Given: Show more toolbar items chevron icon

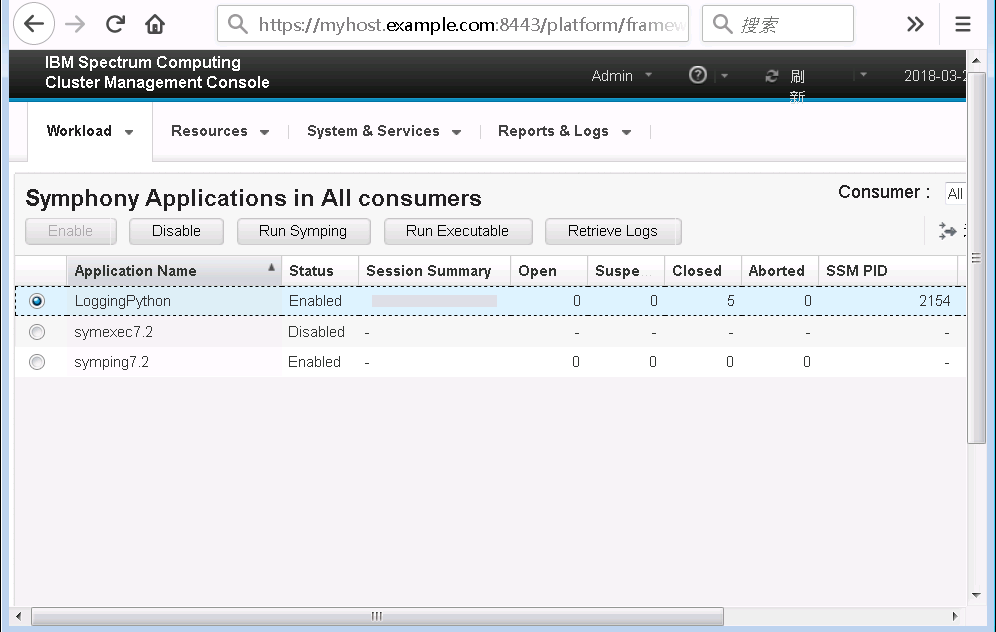Looking at the screenshot, I should coord(915,24).
